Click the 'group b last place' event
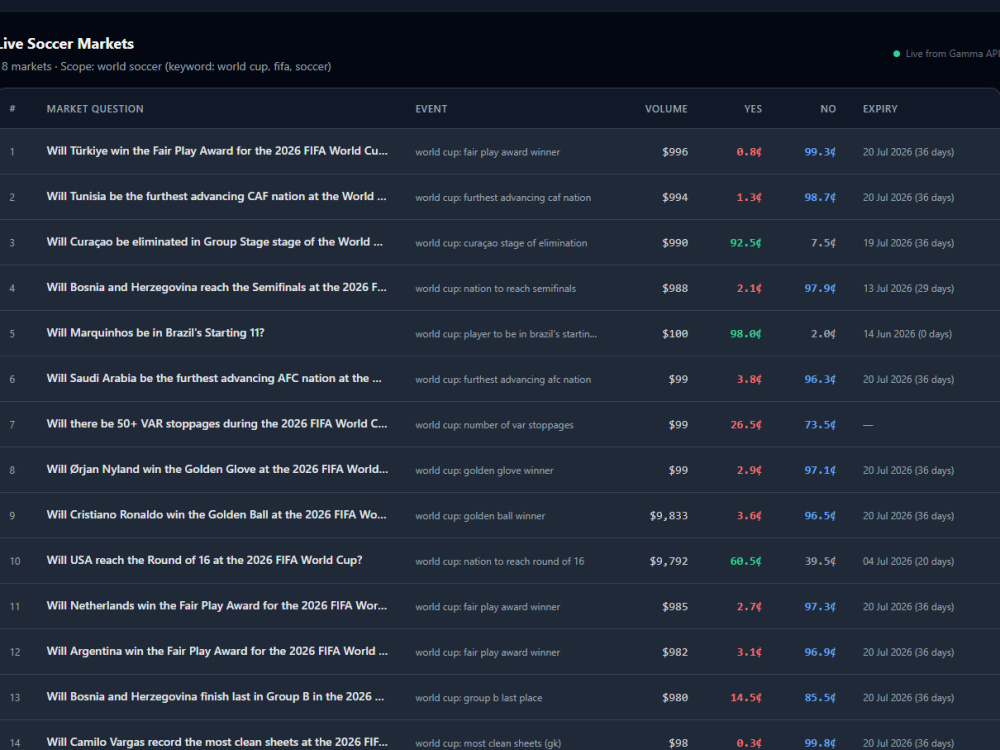The width and height of the screenshot is (1000, 750). pos(479,698)
